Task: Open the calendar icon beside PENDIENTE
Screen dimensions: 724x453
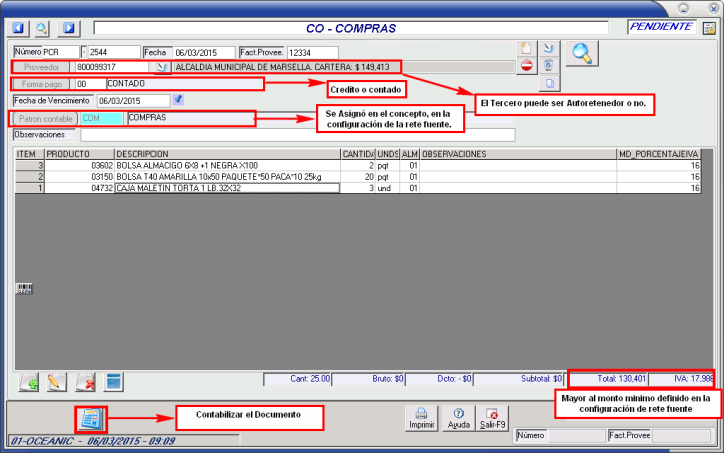Action: click(x=709, y=28)
